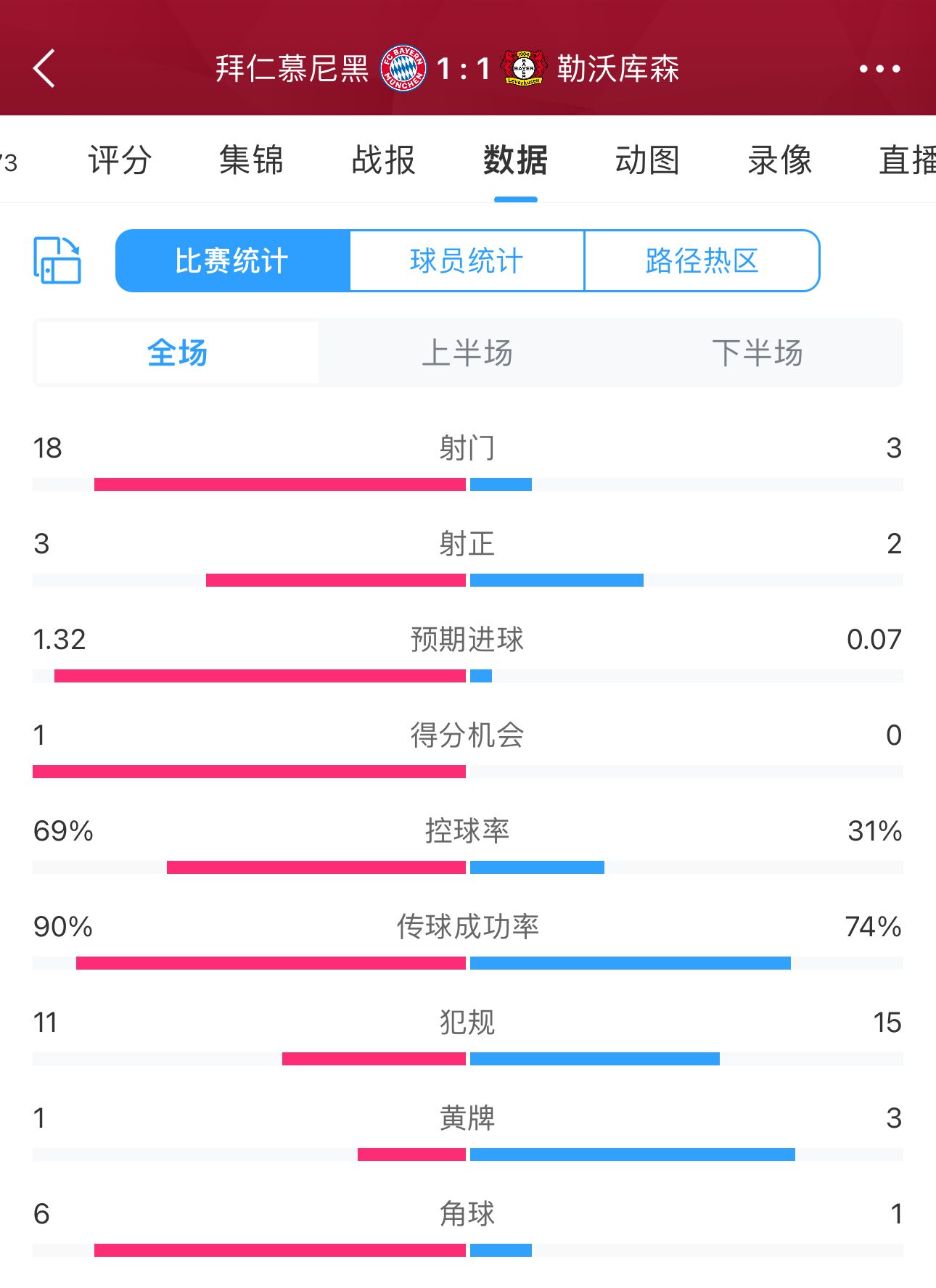Tap the Leverkusen team crest

coord(523,69)
